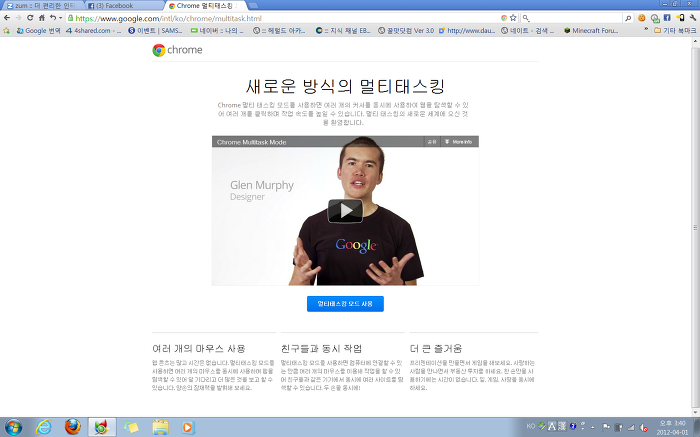Open the clock extension with ON badge
Image resolution: width=700 pixels, height=437 pixels.
pyautogui.click(x=654, y=18)
